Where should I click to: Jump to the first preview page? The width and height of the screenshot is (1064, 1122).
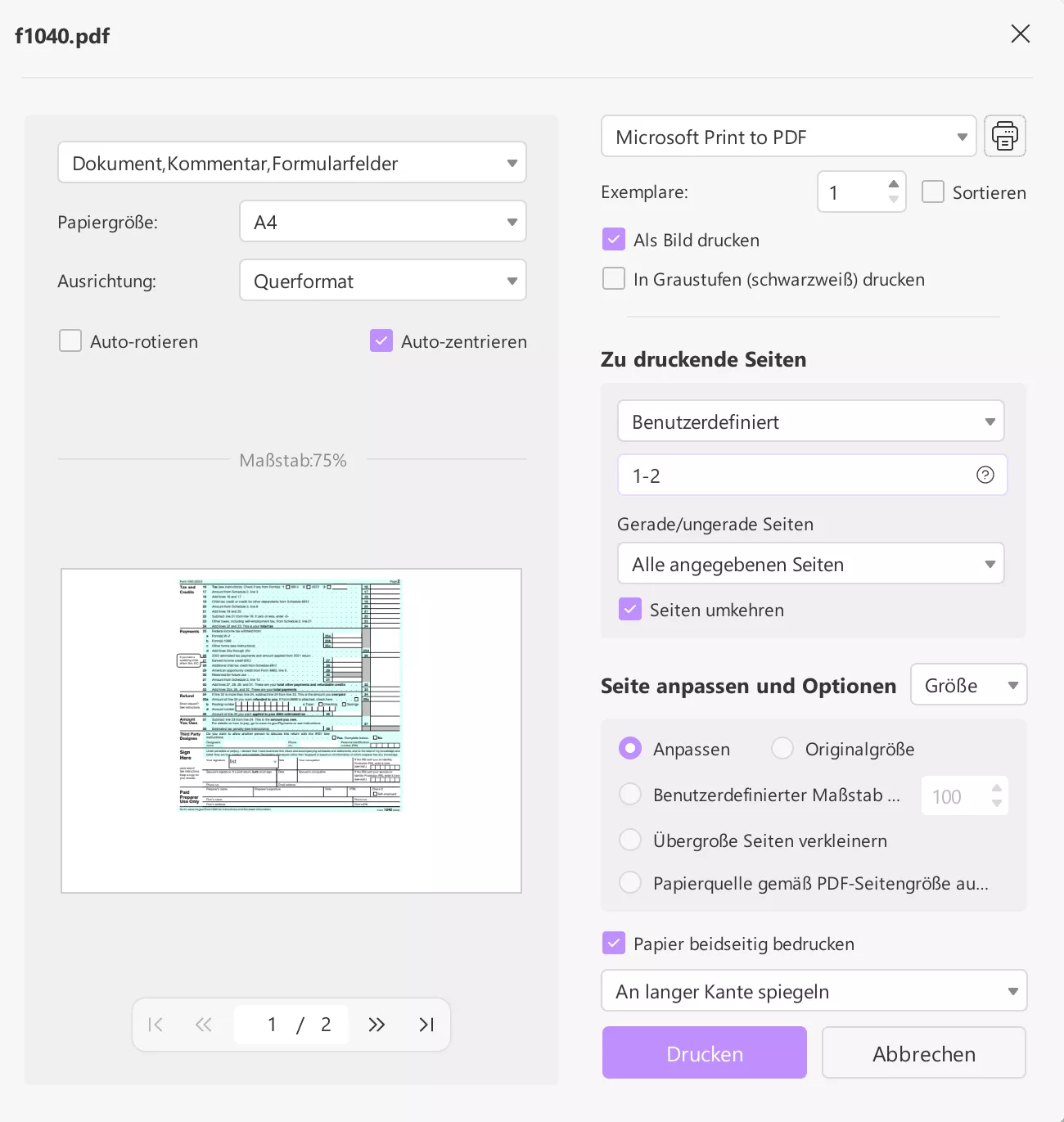tap(156, 1025)
